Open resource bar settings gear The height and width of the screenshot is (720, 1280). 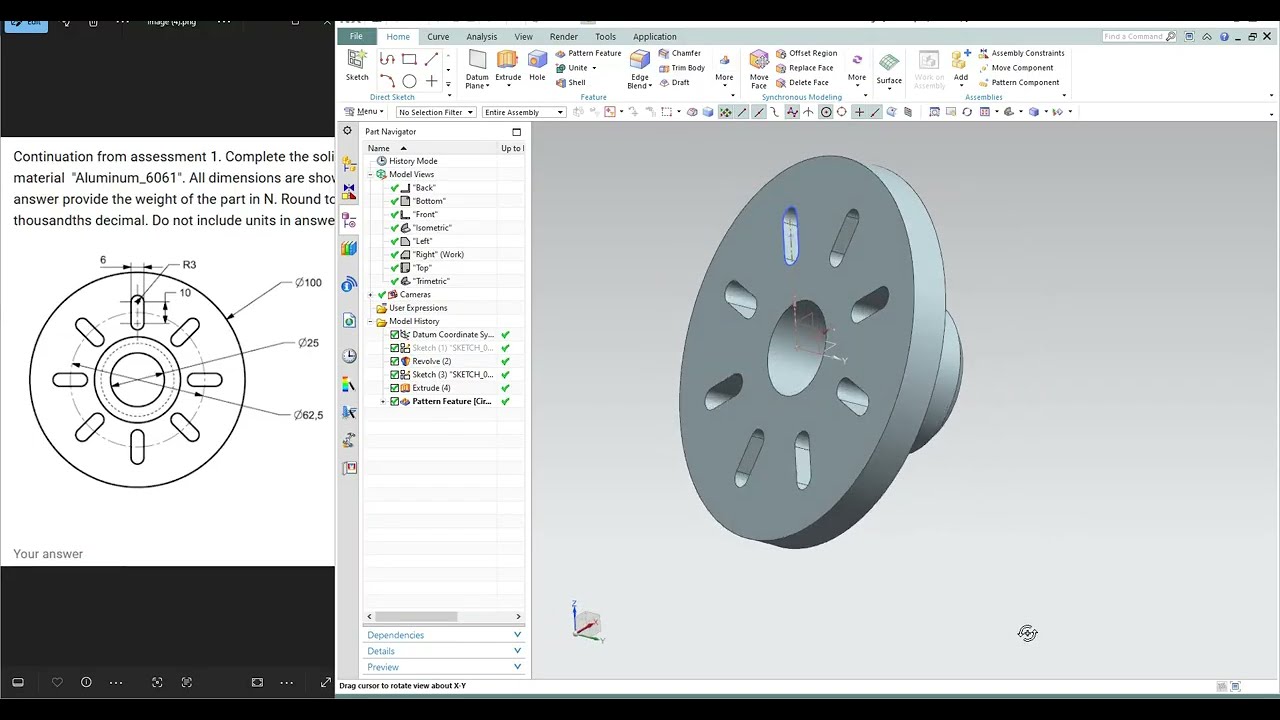(x=348, y=131)
